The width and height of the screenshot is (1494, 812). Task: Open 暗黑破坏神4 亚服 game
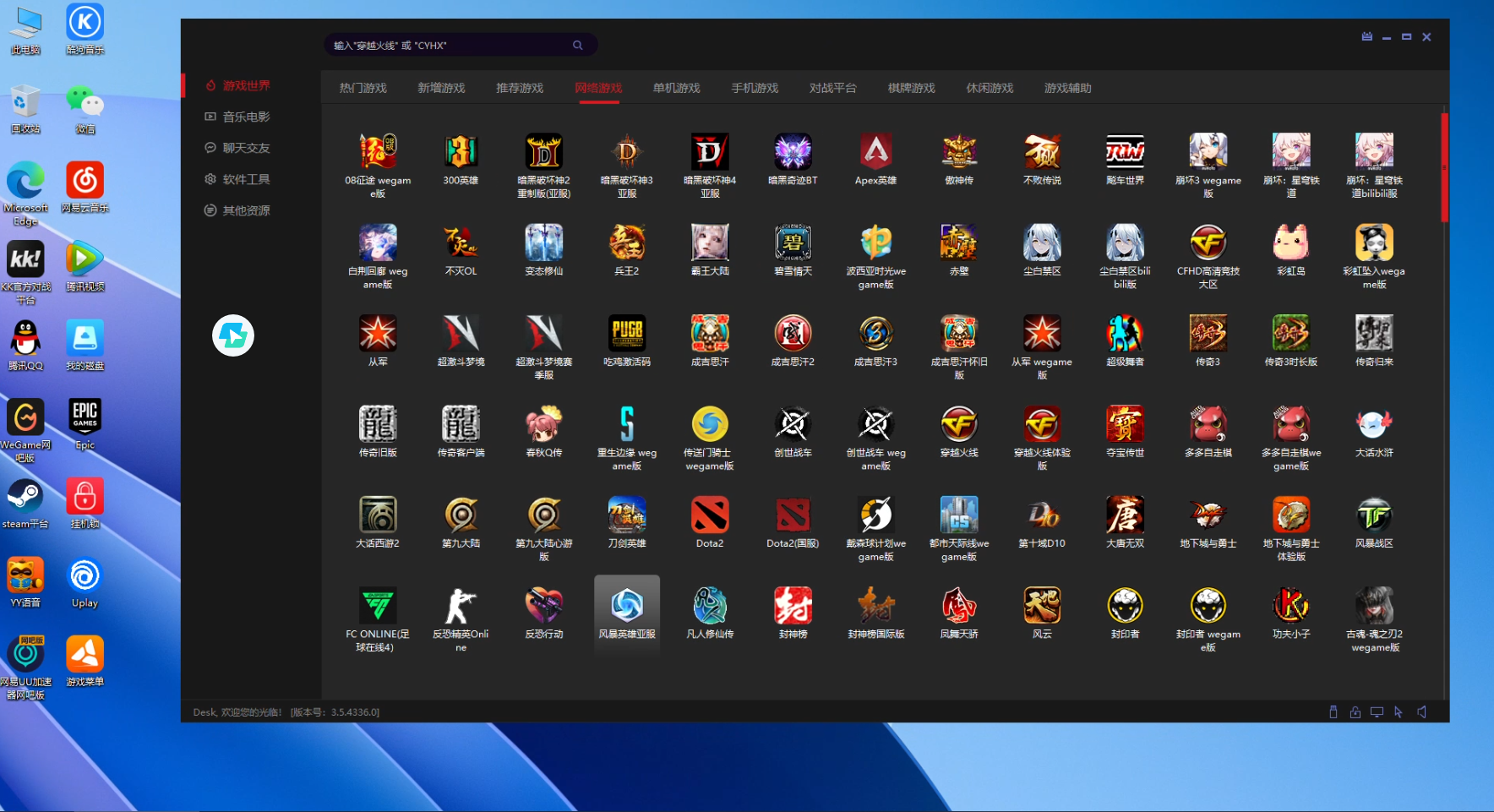coord(710,152)
